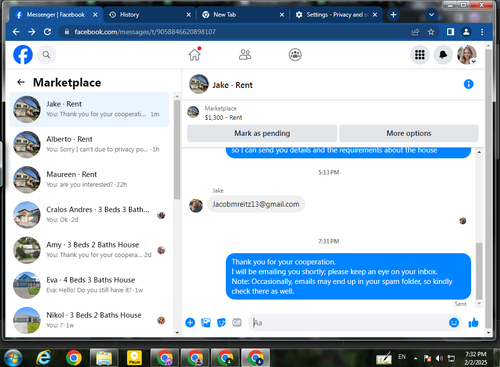Click More options button

pyautogui.click(x=409, y=133)
